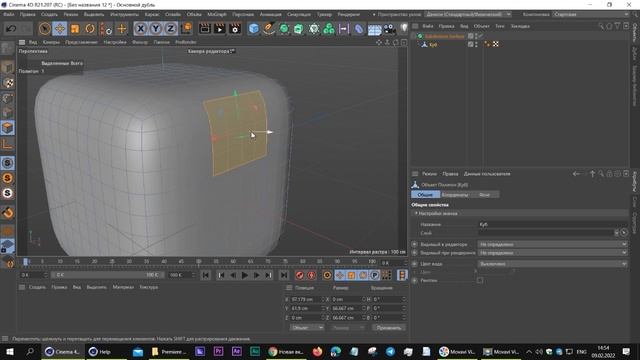The width and height of the screenshot is (640, 360).
Task: Activate the Rotate tool in the toolbar
Action: pos(90,29)
